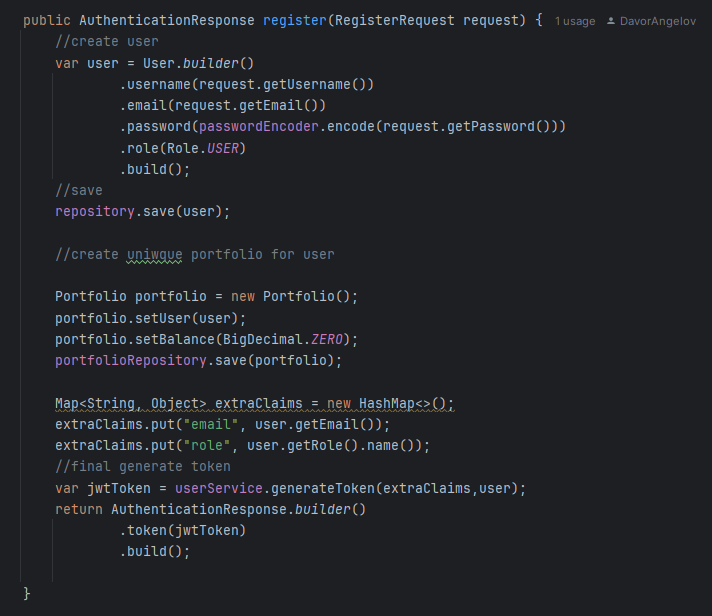Click the author person icon beside DavorAngelov

(612, 21)
